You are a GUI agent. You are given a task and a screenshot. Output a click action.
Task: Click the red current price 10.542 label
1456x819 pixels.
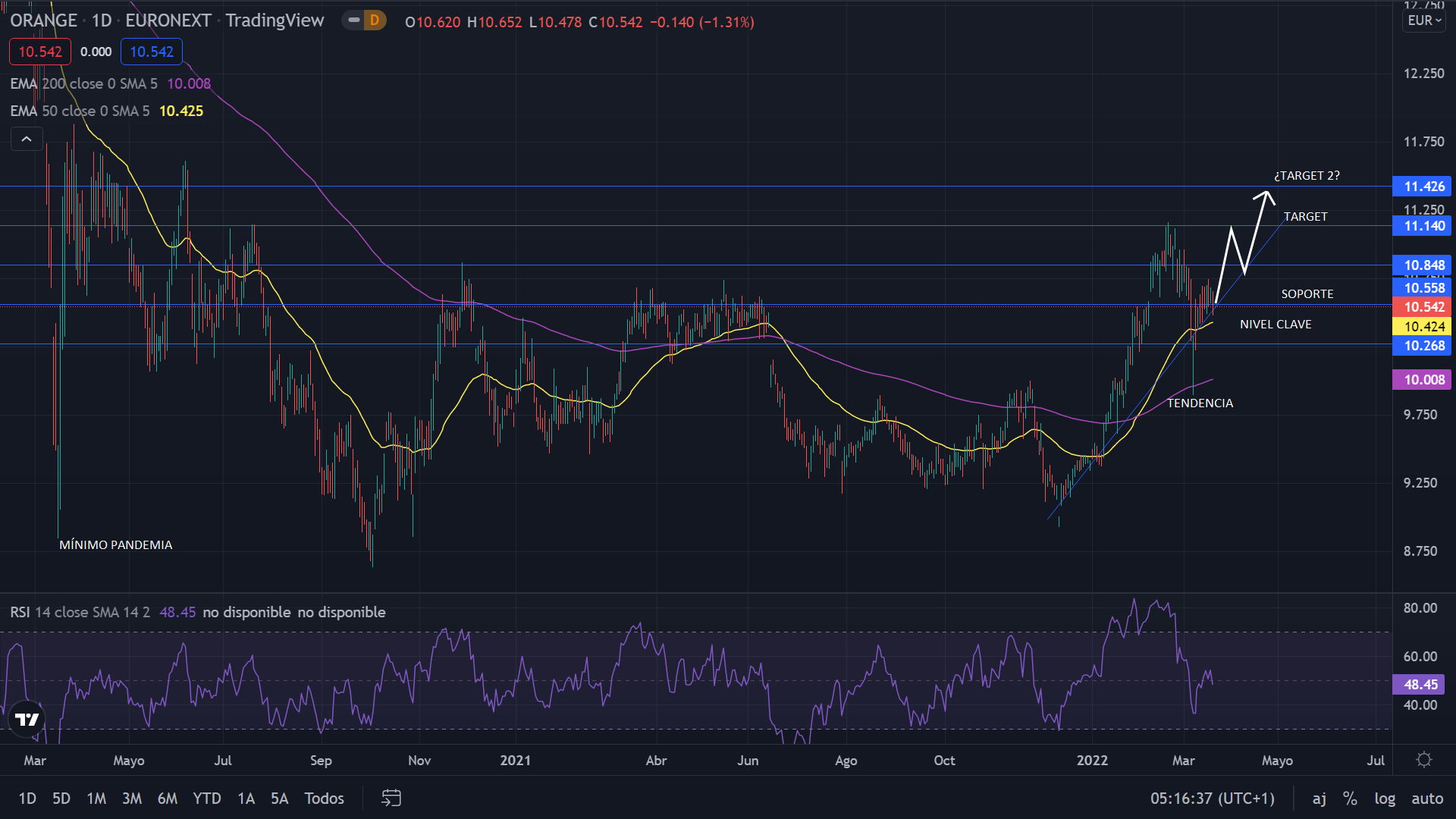[x=1422, y=307]
